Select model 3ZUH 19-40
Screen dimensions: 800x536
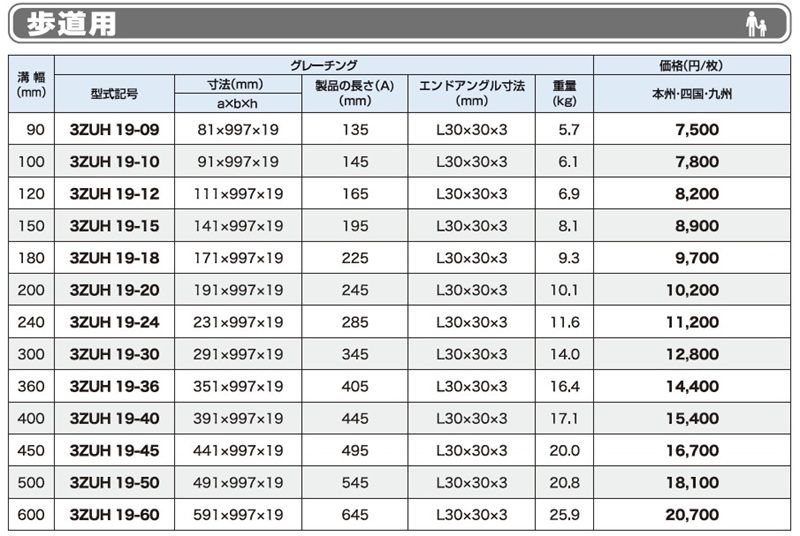[114, 419]
